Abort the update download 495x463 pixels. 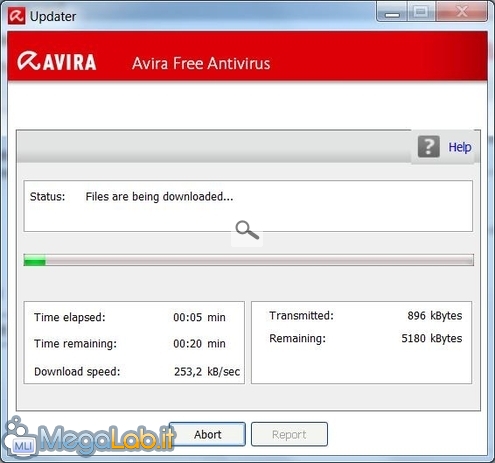(207, 434)
